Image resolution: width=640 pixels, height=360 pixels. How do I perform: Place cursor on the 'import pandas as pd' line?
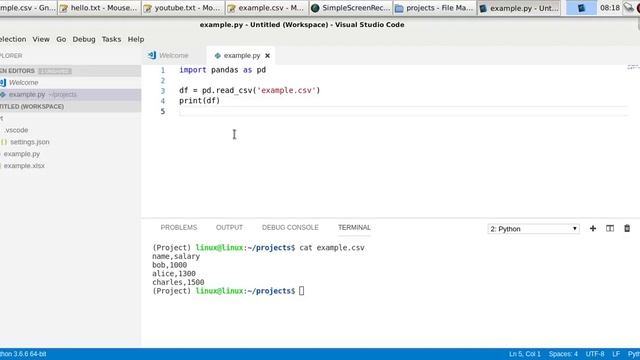point(222,70)
